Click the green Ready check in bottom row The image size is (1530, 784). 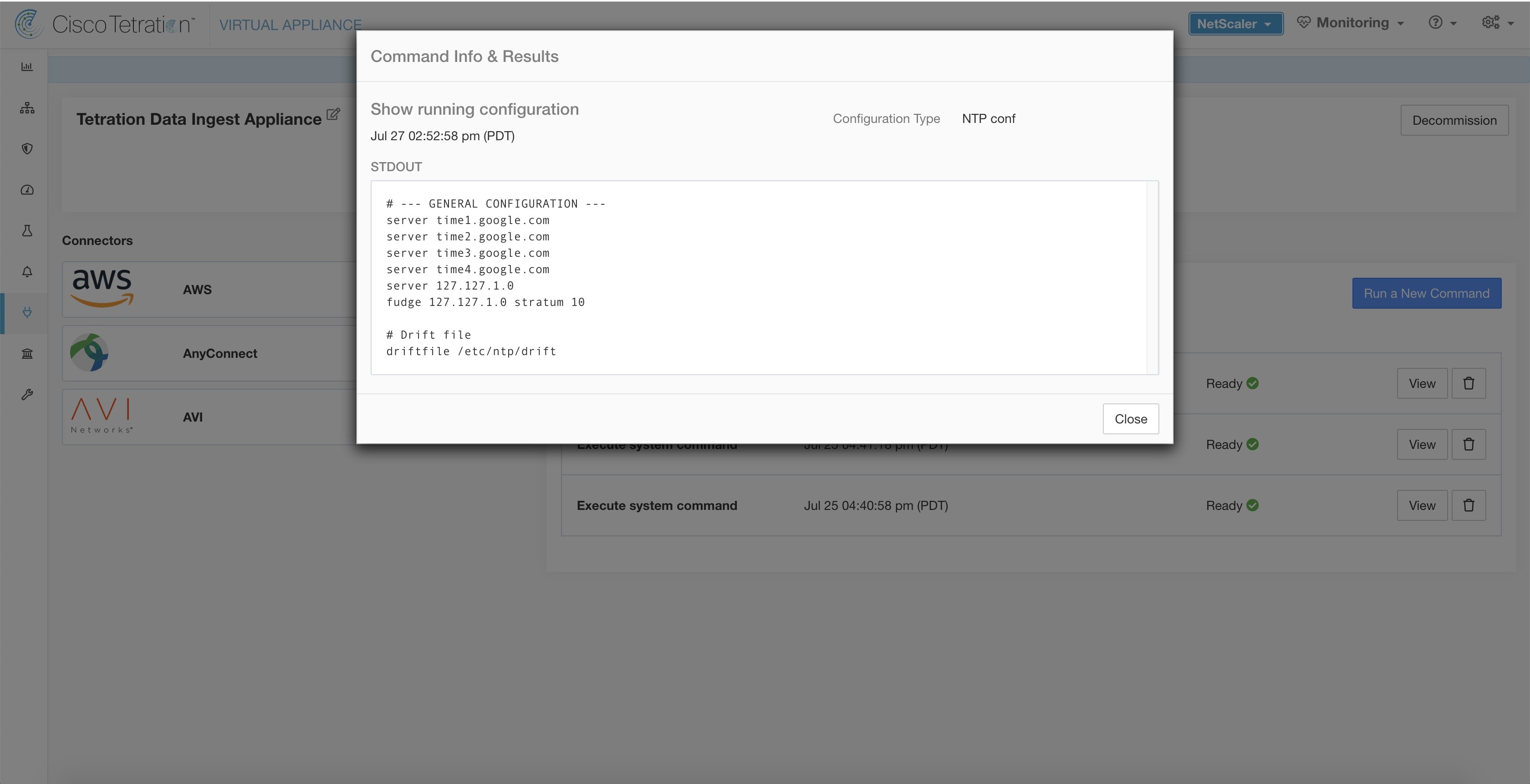(1252, 505)
